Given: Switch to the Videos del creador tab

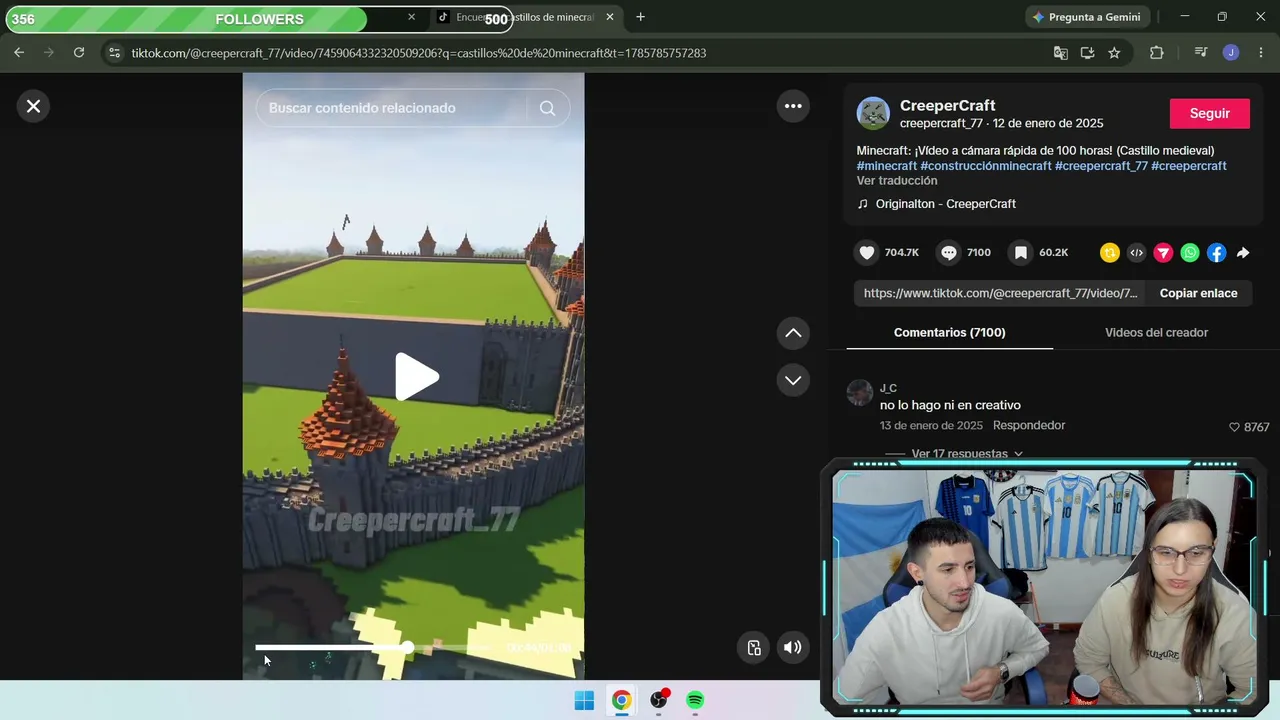Looking at the screenshot, I should (x=1156, y=332).
